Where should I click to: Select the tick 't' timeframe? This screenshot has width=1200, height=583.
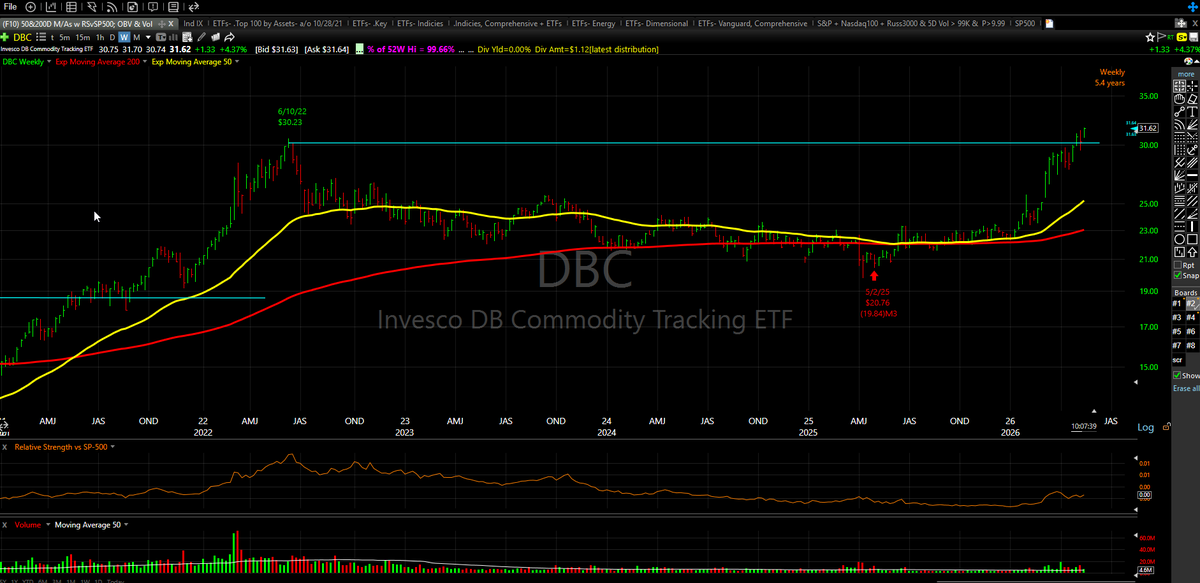[52, 37]
